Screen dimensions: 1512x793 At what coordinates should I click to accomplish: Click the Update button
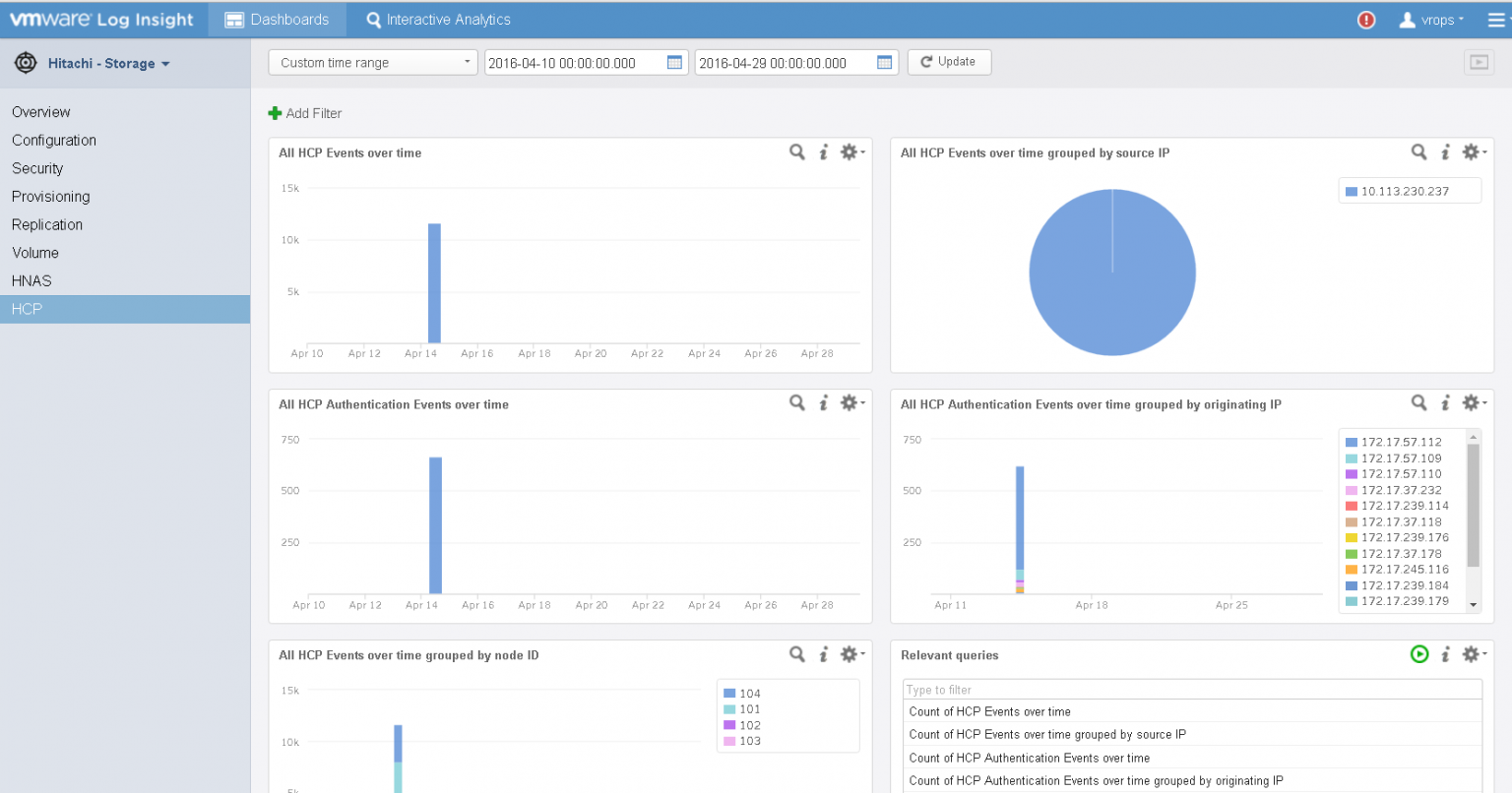(949, 62)
